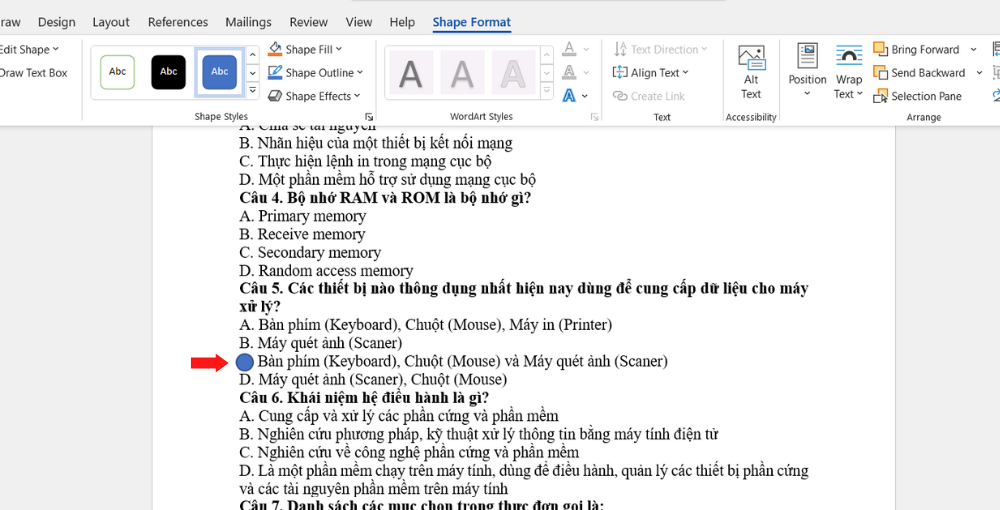Expand the WordArt Styles gallery More arrow
Image resolution: width=1000 pixels, height=510 pixels.
[547, 91]
